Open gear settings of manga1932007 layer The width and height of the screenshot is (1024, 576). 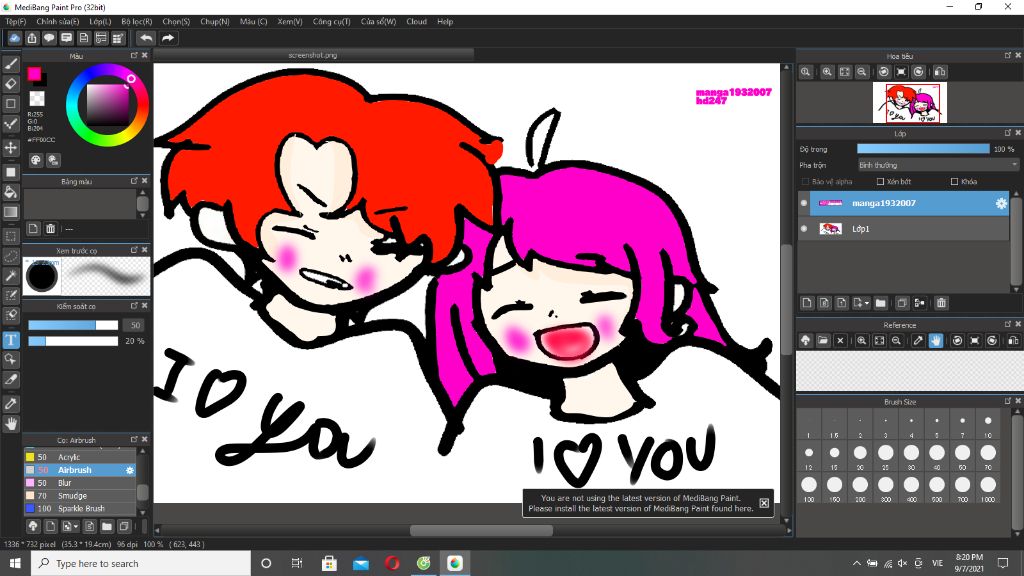tap(1001, 203)
